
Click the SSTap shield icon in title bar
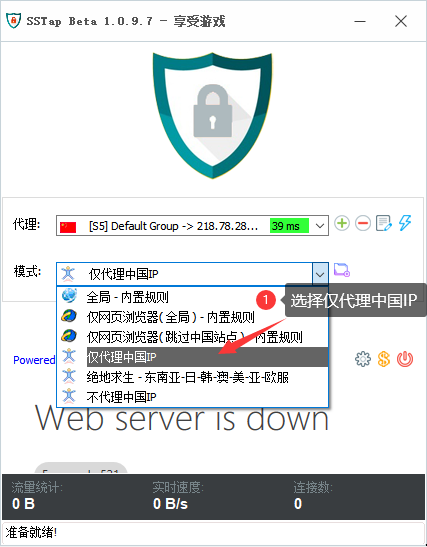[14, 21]
